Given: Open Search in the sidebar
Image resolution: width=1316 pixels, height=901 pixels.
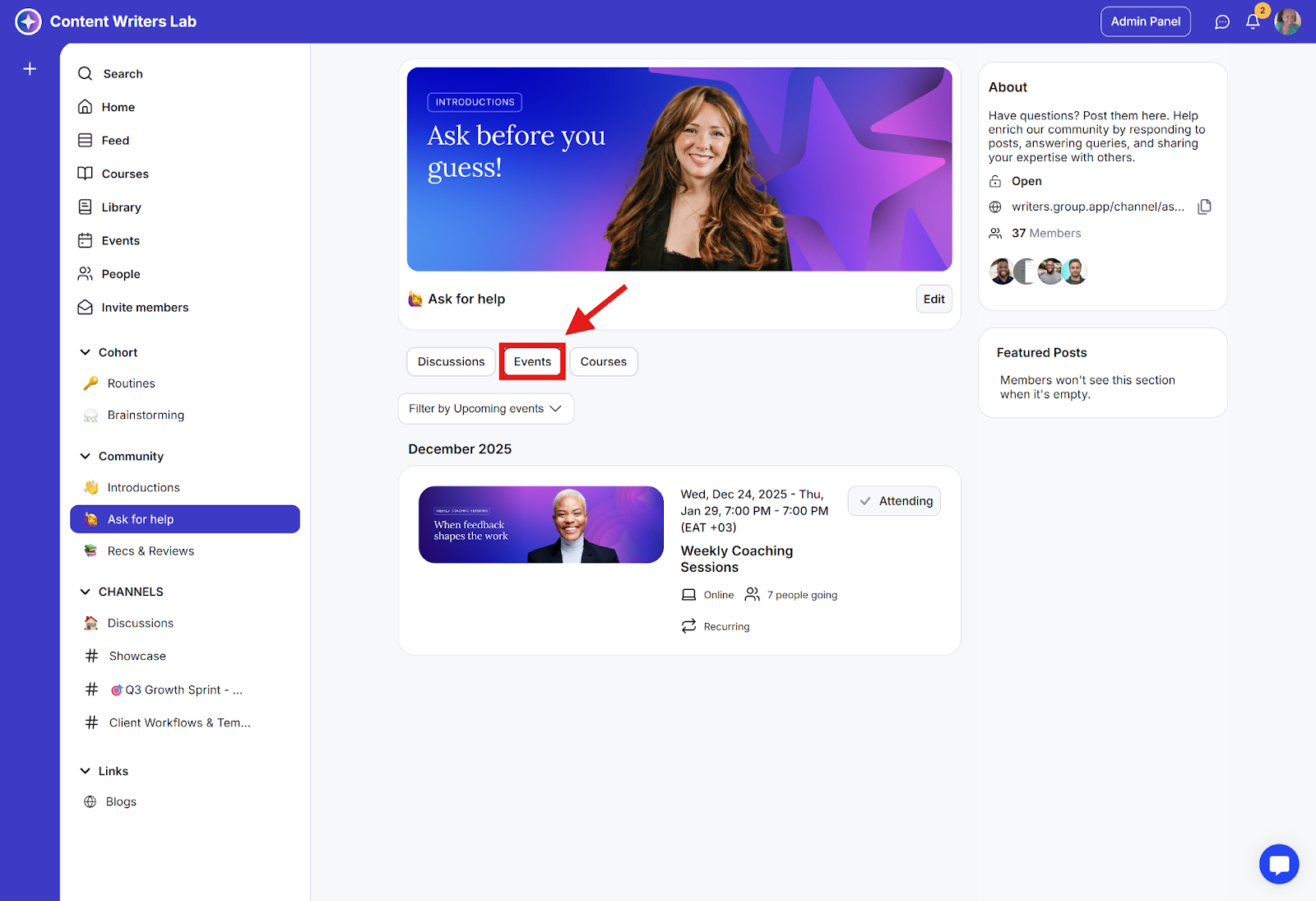Looking at the screenshot, I should point(123,74).
